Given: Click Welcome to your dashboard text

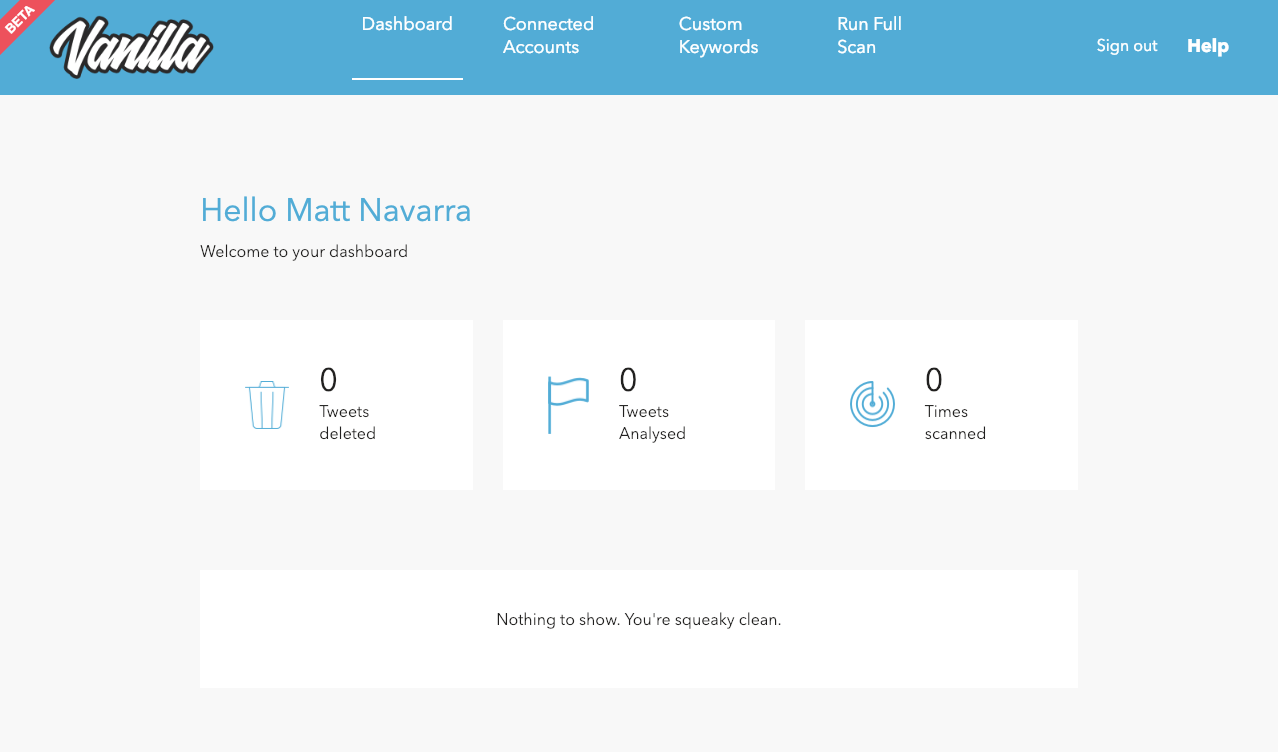Looking at the screenshot, I should click(304, 252).
